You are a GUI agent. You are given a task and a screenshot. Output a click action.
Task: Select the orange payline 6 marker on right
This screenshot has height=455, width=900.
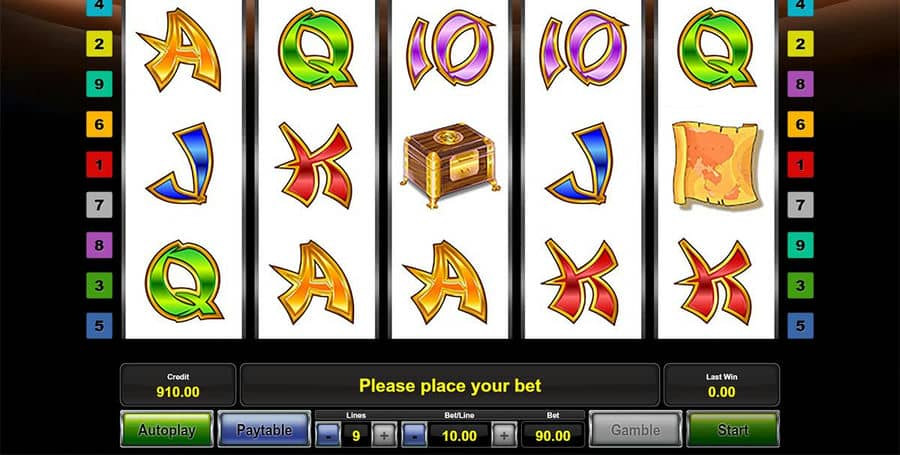click(800, 124)
